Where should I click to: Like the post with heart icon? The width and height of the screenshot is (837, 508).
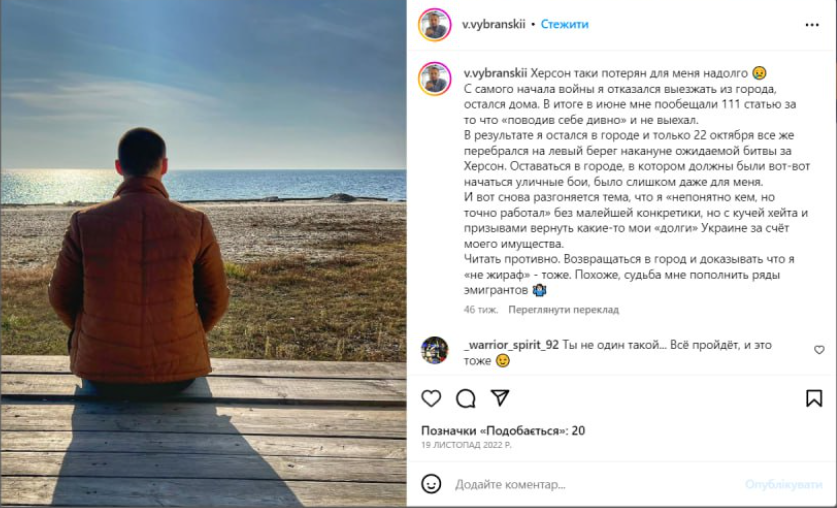tap(431, 398)
